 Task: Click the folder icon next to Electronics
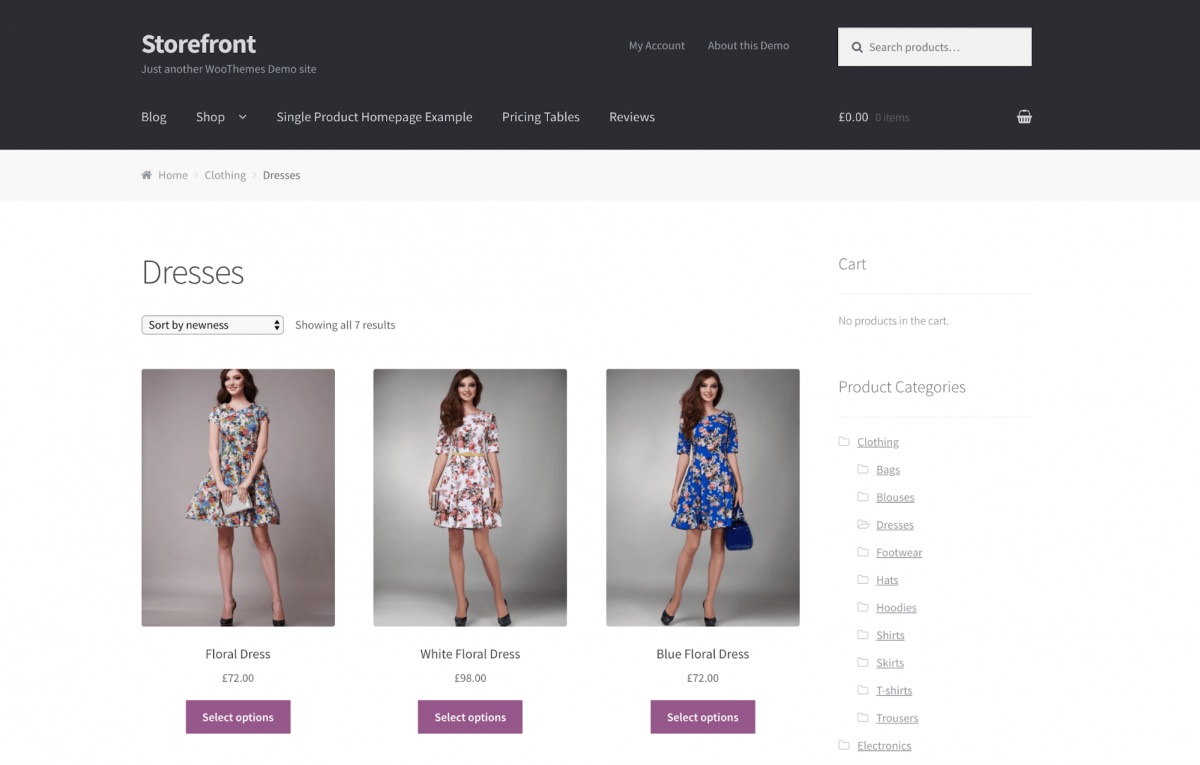tap(845, 745)
